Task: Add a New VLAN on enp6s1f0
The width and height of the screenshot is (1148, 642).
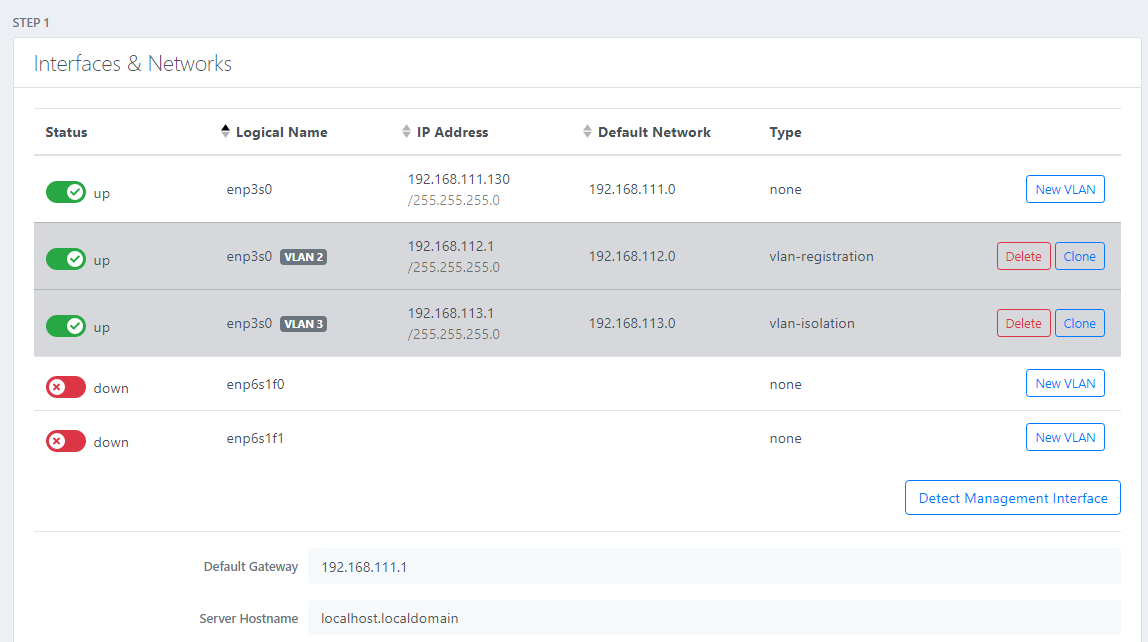Action: [x=1065, y=383]
